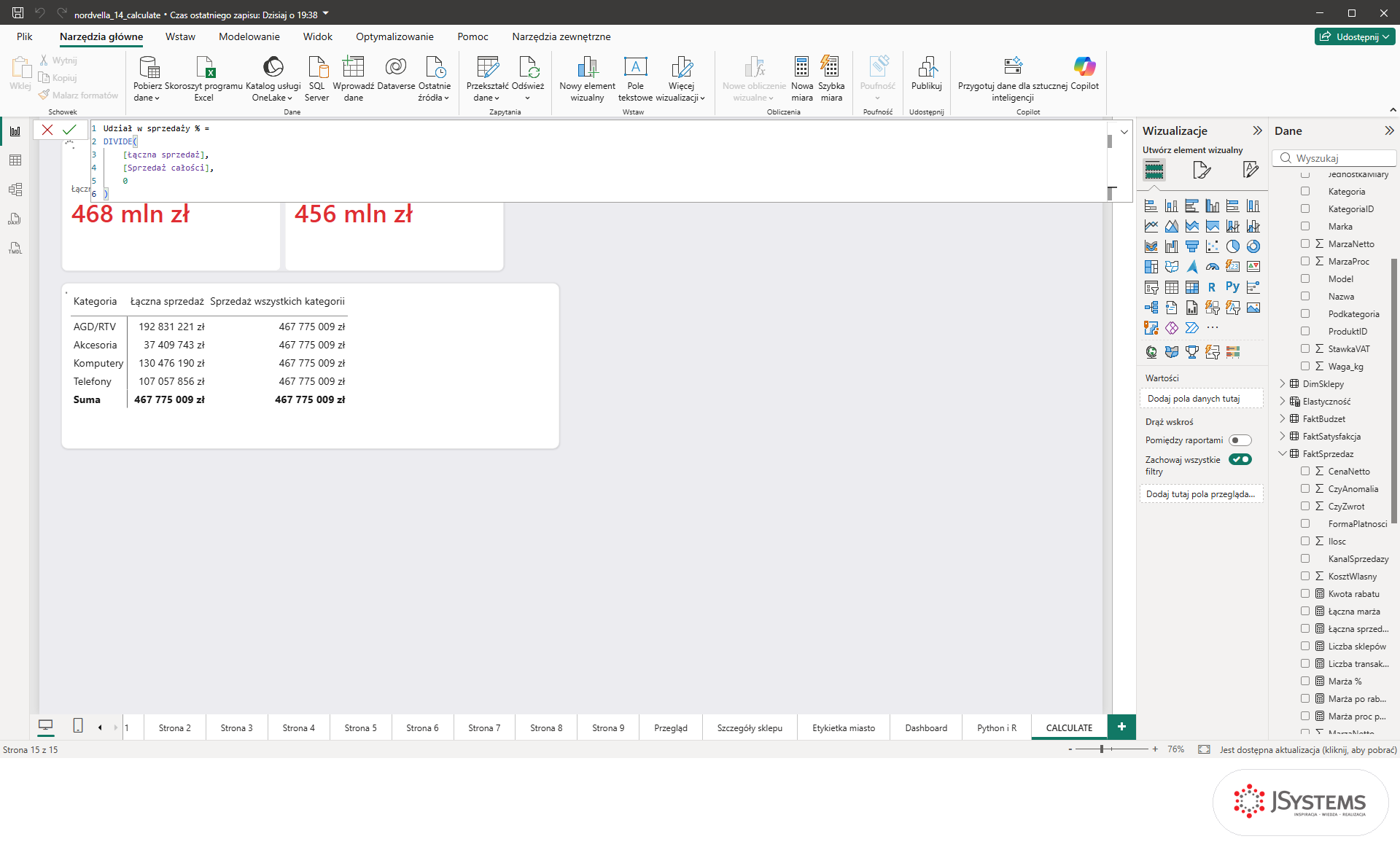Viewport: 1400px width, 847px height.
Task: Open the Model view sidebar icon
Action: (15, 190)
